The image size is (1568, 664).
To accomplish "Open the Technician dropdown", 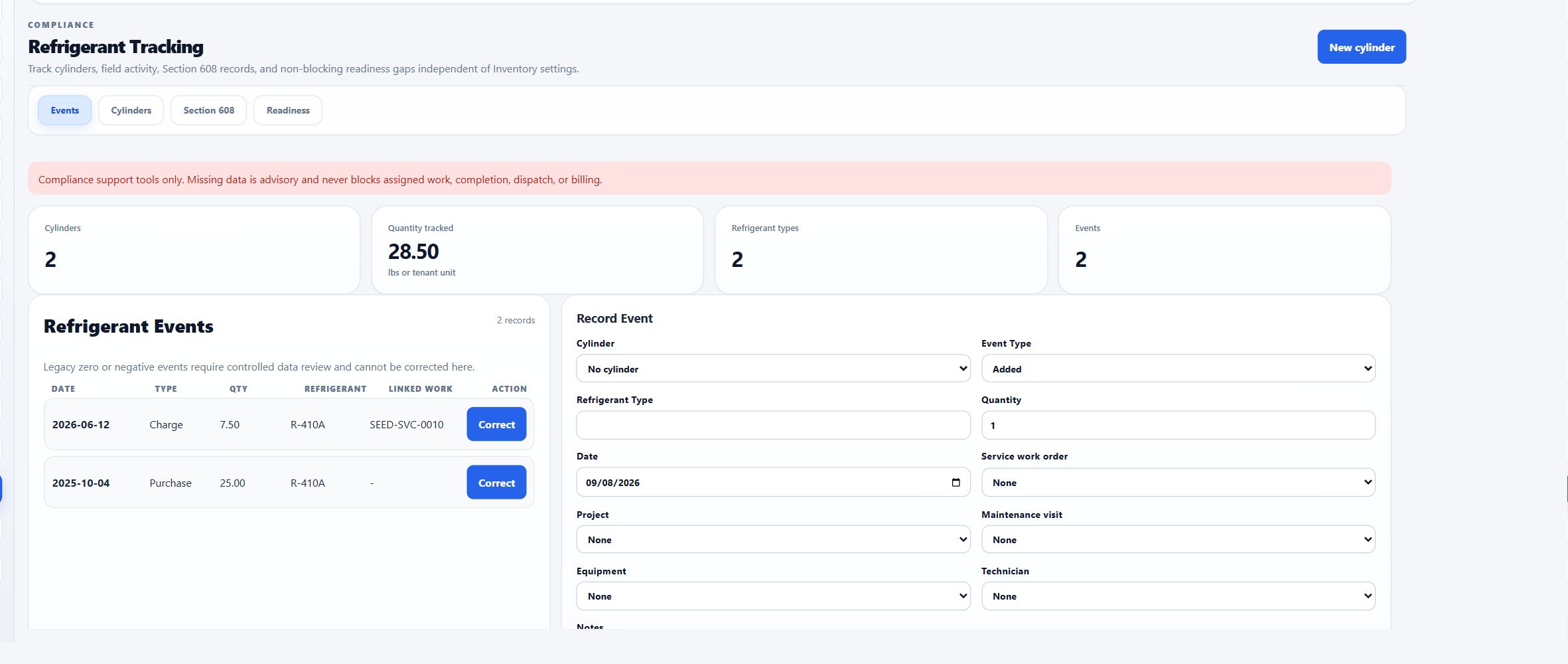I will [1178, 596].
